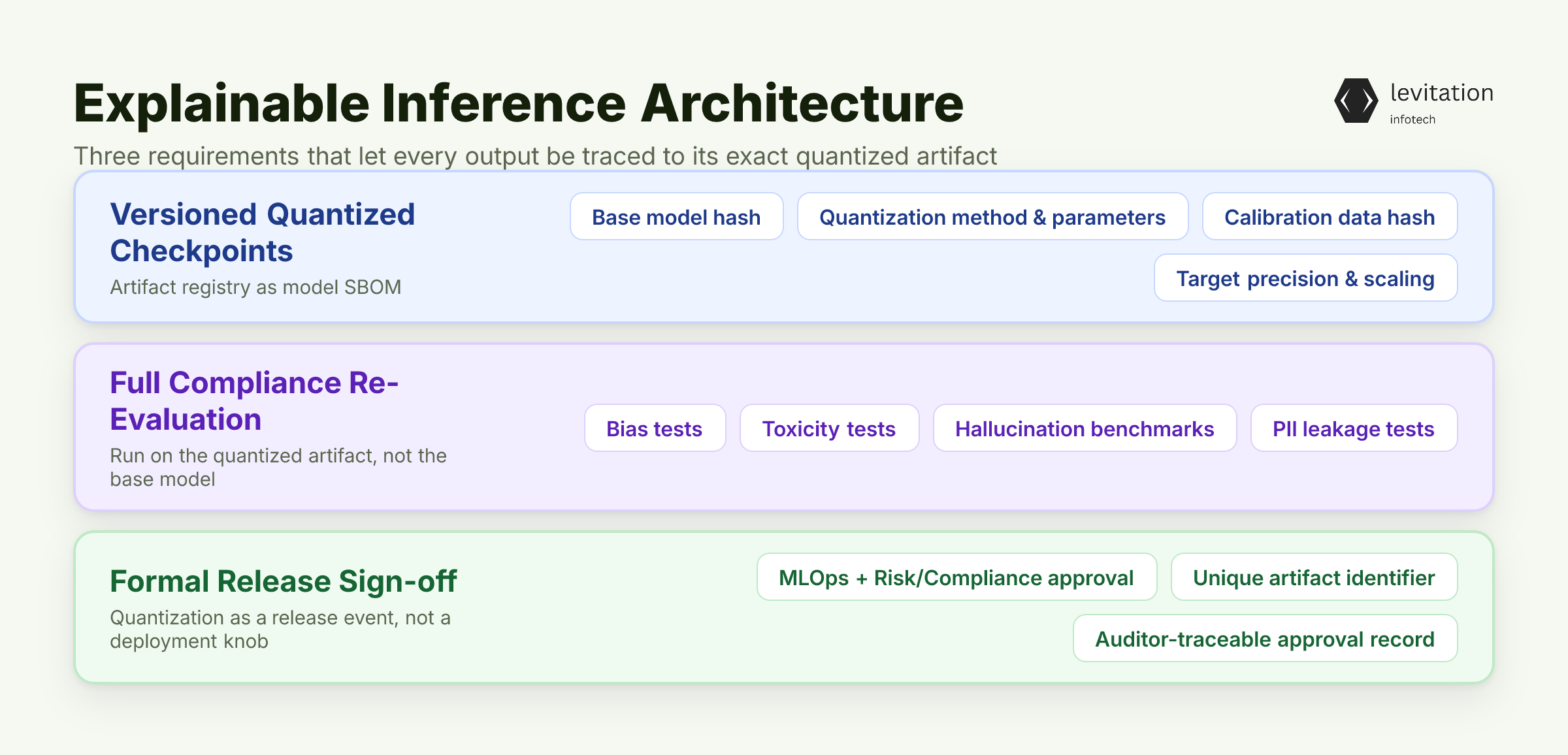Select the Auditor-traceable approval record chip
Screen dimensions: 1568x755
point(1265,638)
